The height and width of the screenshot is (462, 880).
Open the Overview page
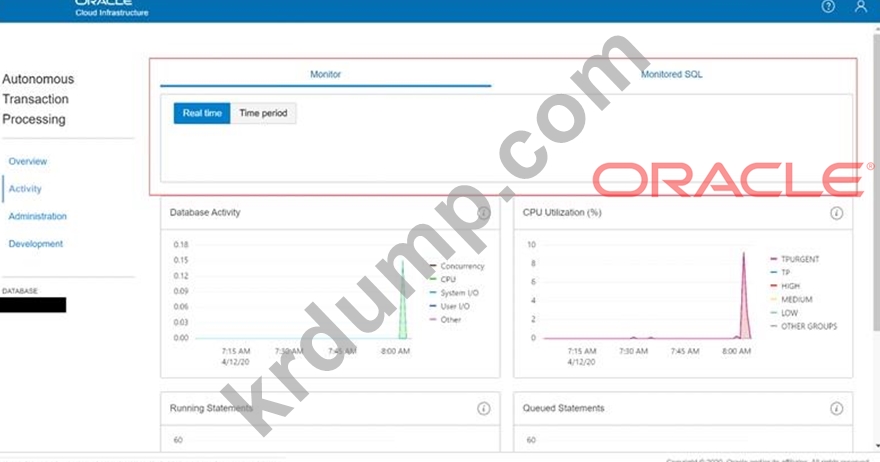[28, 161]
